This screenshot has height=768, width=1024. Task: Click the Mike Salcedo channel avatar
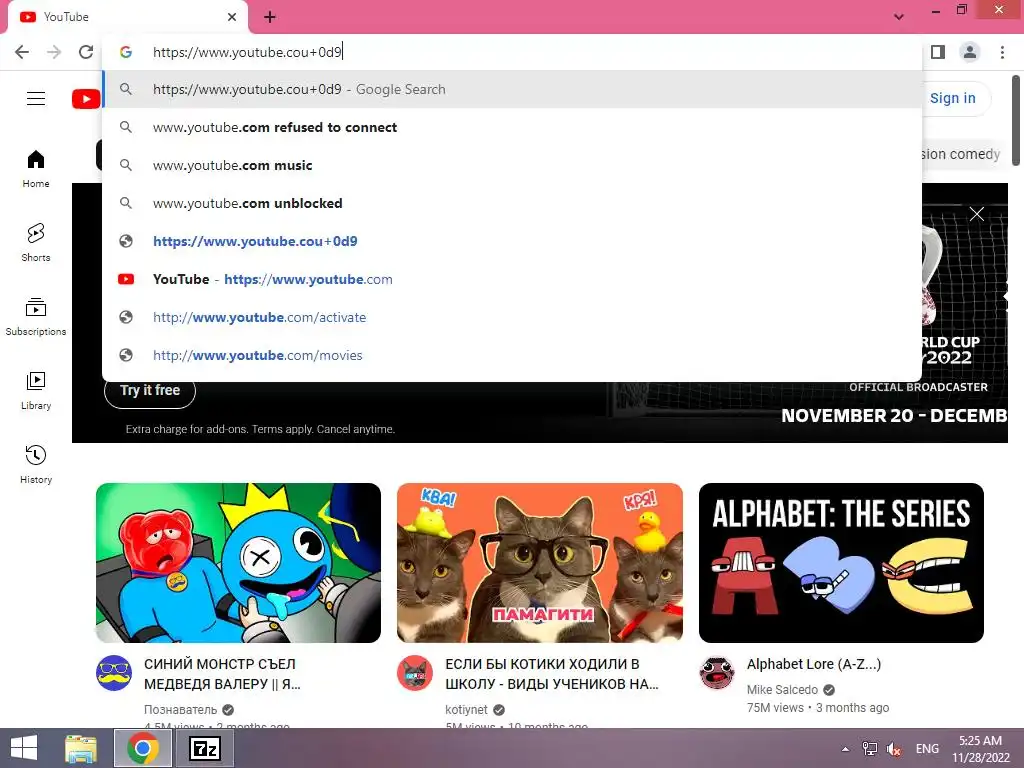coord(717,673)
